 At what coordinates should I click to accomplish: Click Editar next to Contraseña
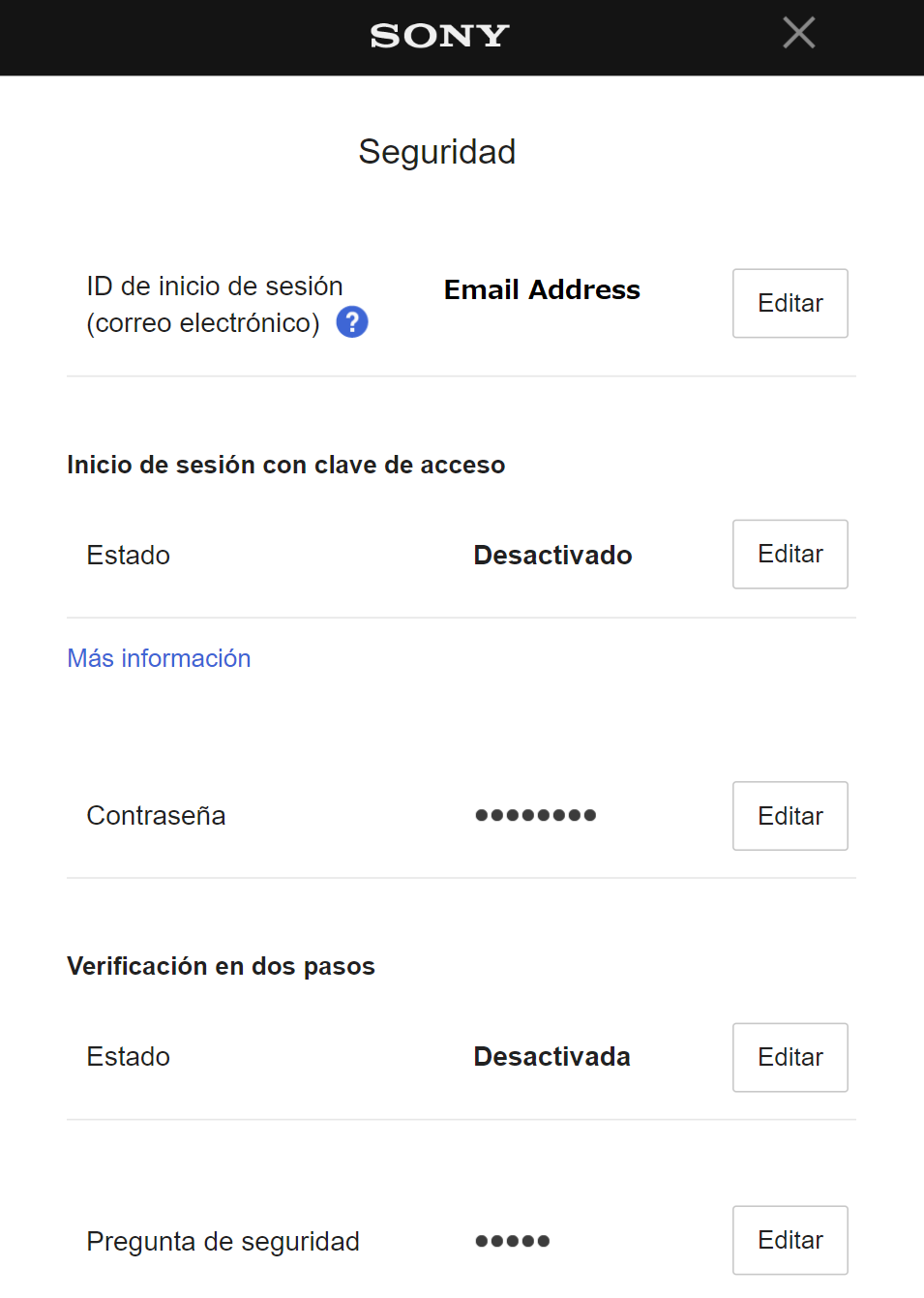(x=790, y=816)
